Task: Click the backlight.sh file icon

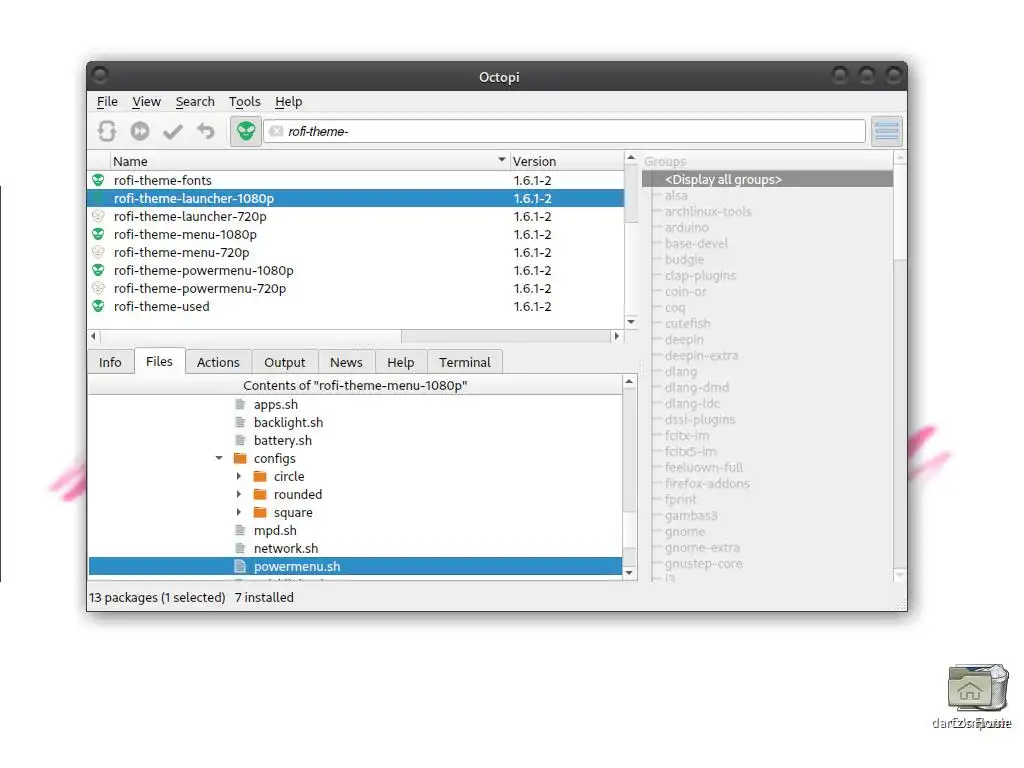Action: (240, 423)
